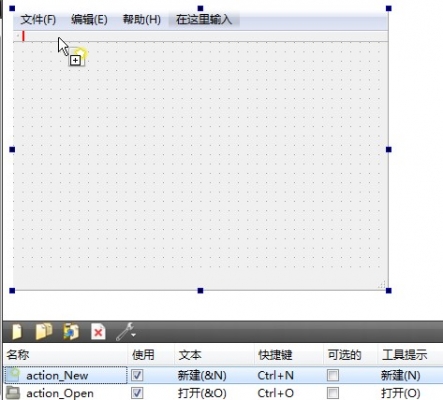Screen dimensions: 443x400
Task: Click the form's bottom-right size grip
Action: 382,284
